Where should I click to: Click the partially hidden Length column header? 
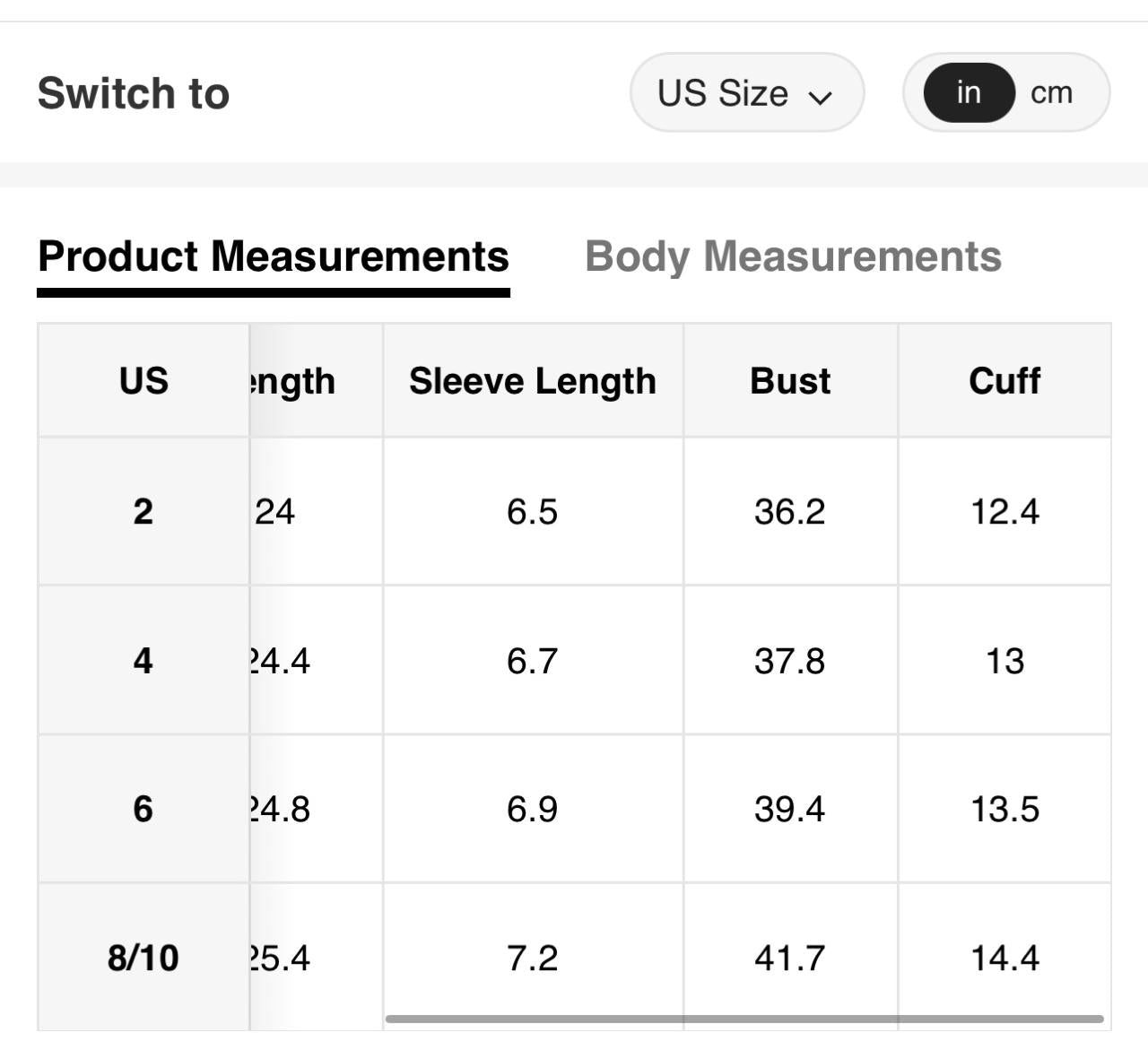(292, 381)
